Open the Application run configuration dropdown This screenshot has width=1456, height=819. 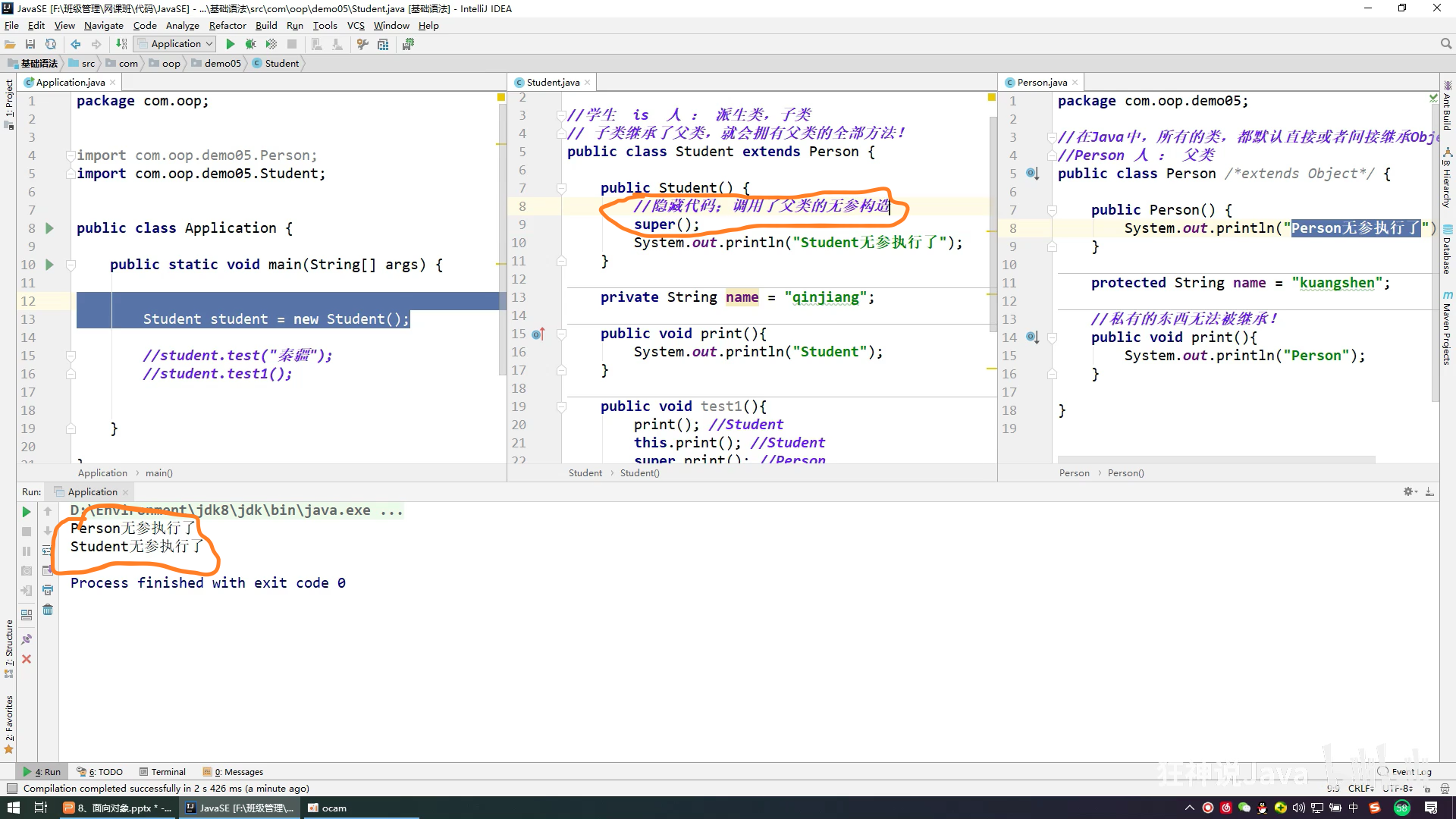point(176,44)
